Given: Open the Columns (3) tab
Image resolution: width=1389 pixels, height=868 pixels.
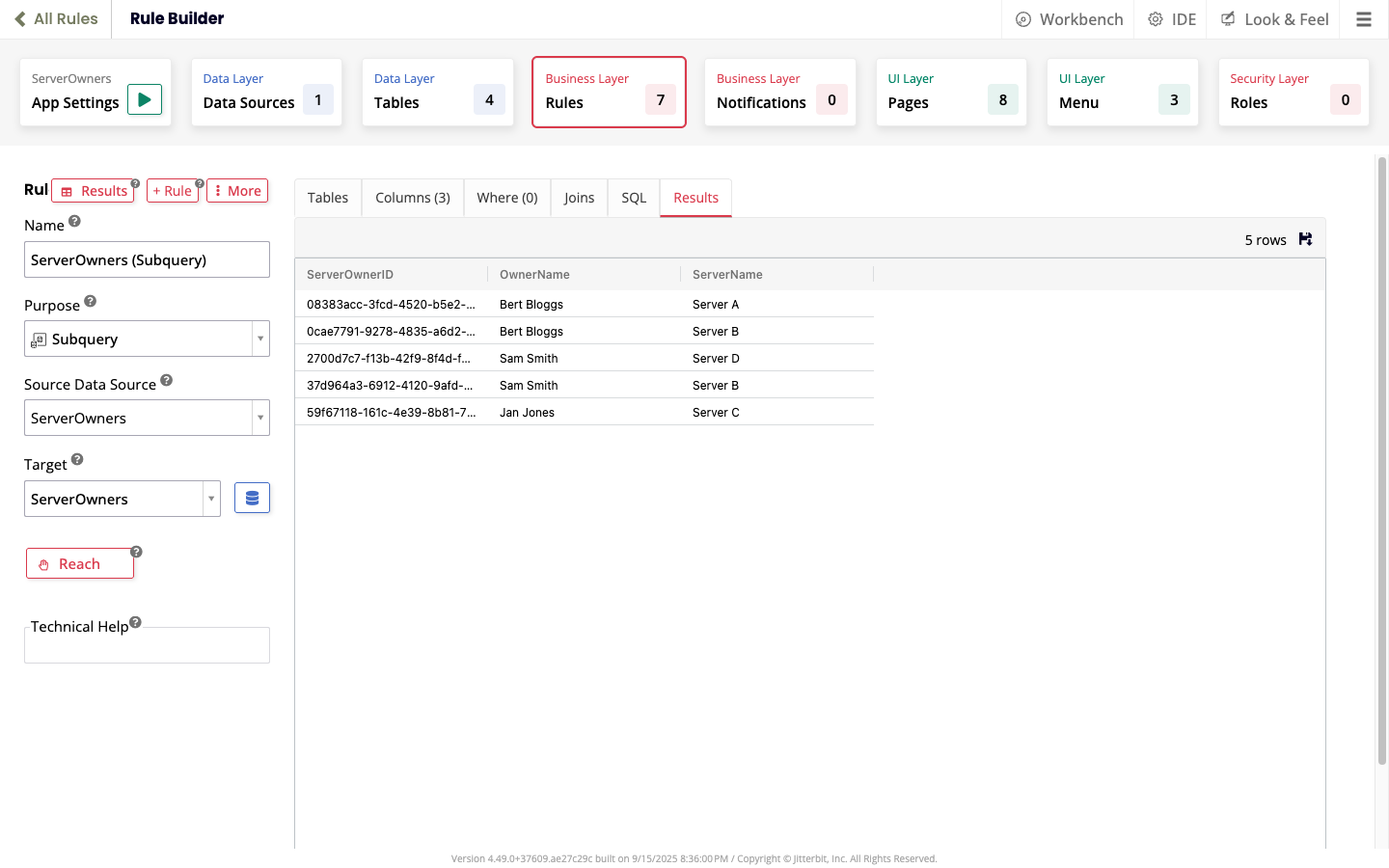Looking at the screenshot, I should click(x=412, y=198).
